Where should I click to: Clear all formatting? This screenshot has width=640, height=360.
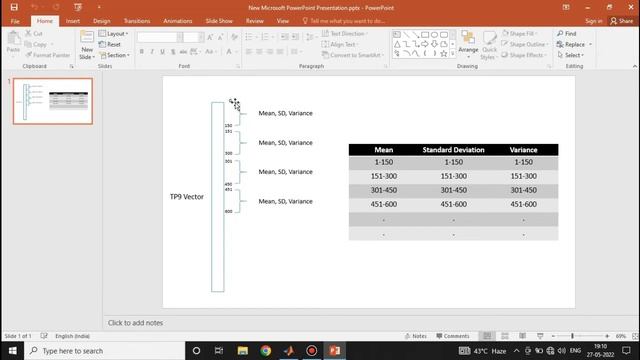[x=234, y=37]
